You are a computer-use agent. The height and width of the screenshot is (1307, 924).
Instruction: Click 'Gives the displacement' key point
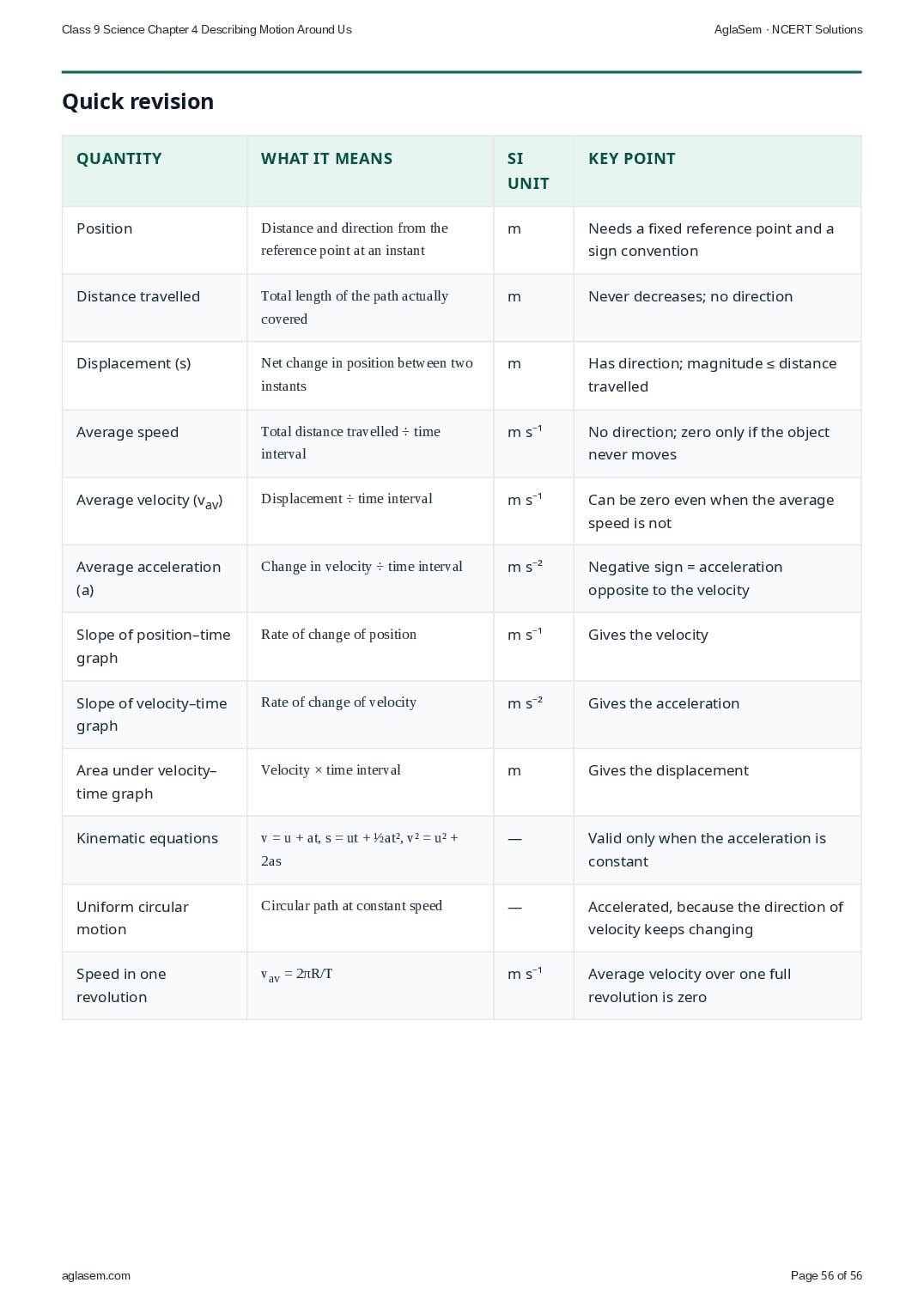click(x=668, y=770)
